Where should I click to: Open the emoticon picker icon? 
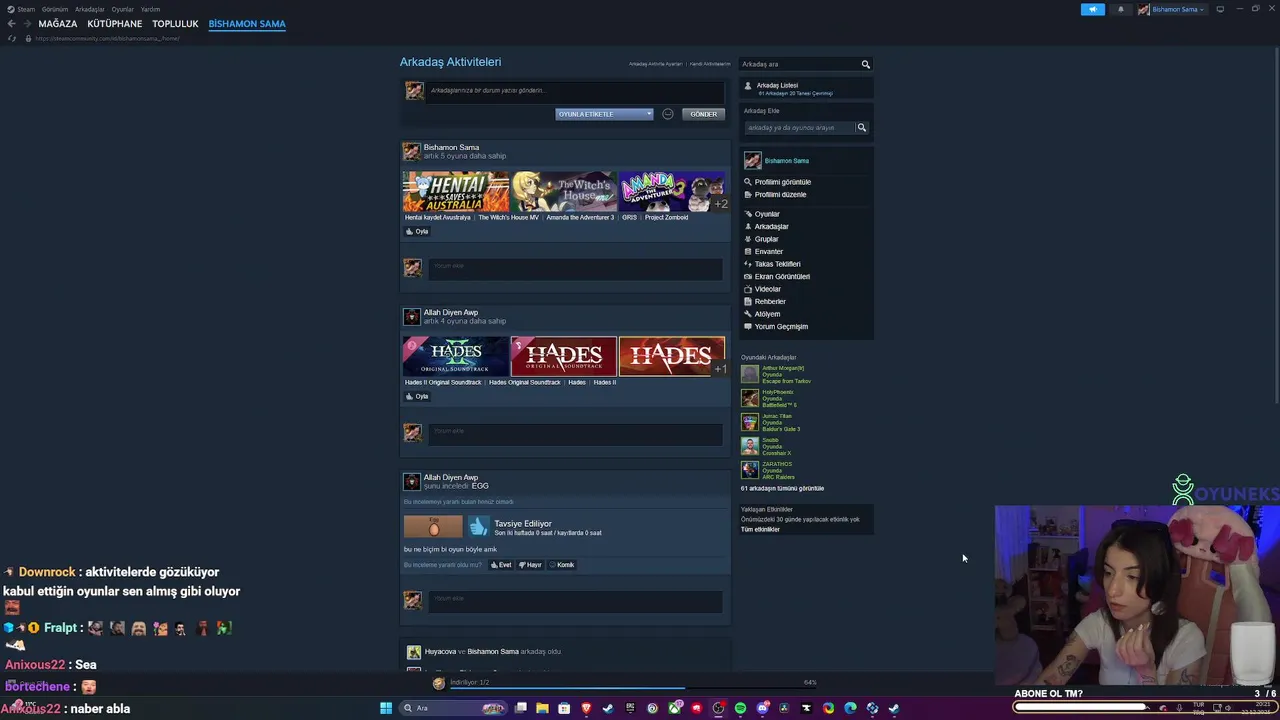point(668,114)
